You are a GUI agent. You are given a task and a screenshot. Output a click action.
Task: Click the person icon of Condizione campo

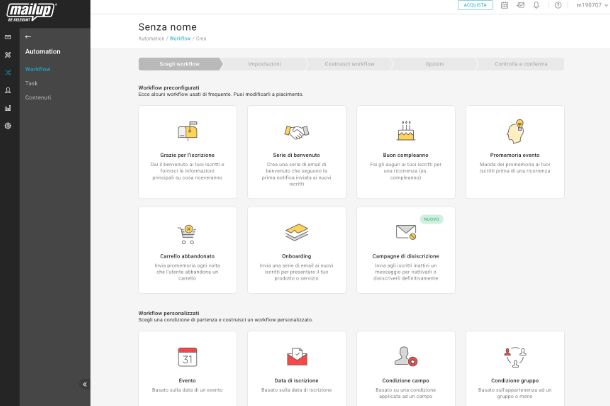point(406,356)
